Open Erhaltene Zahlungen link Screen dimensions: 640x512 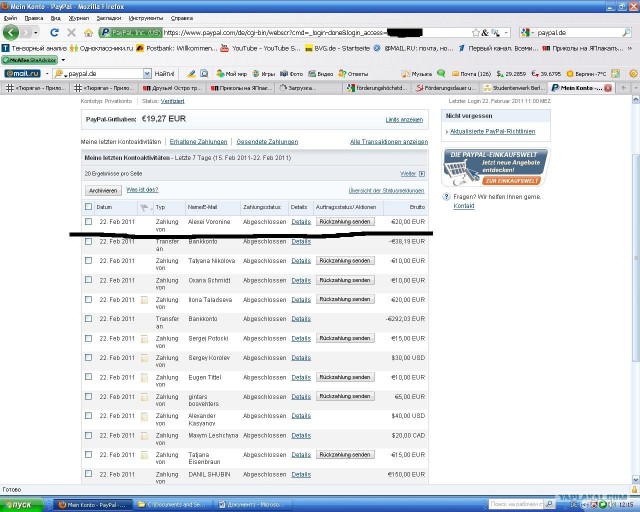point(198,142)
